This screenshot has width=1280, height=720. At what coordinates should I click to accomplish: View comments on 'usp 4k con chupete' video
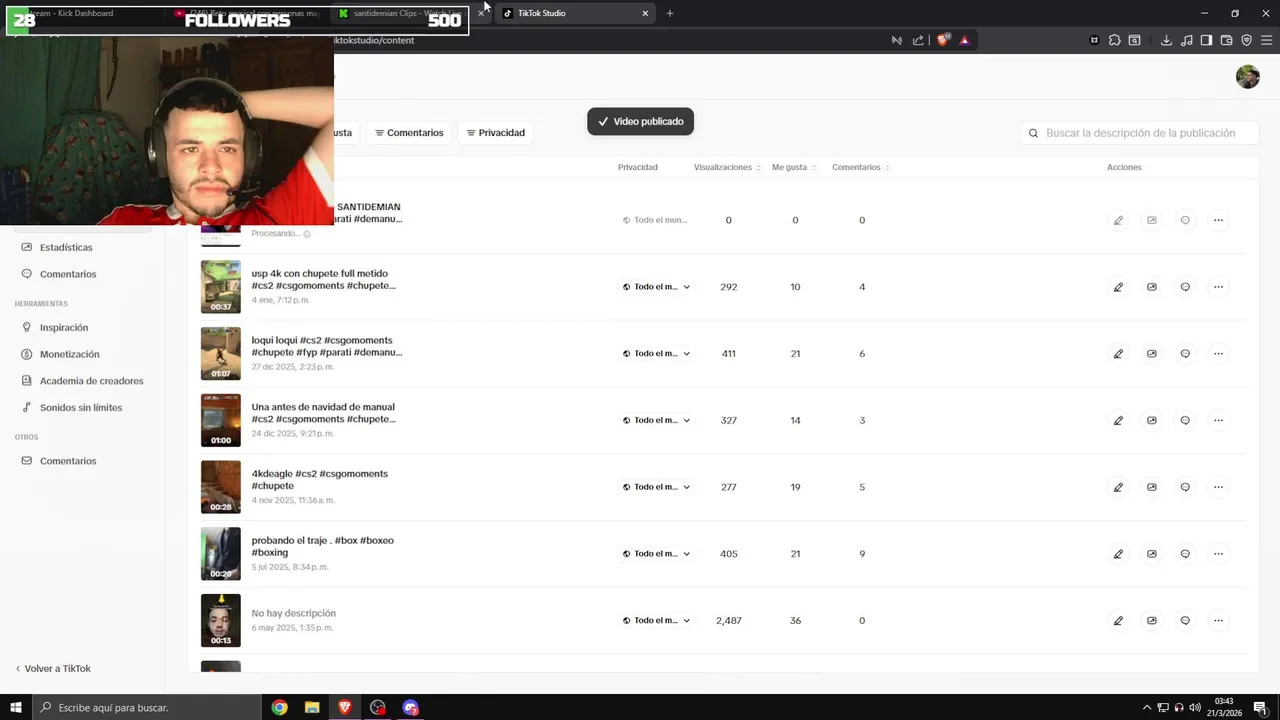click(1185, 287)
